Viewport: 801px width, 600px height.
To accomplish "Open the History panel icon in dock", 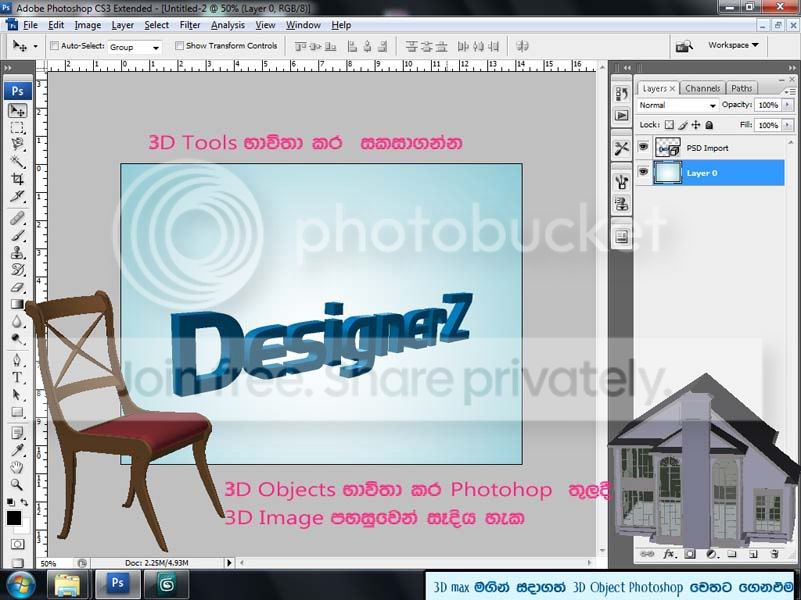I will 622,94.
